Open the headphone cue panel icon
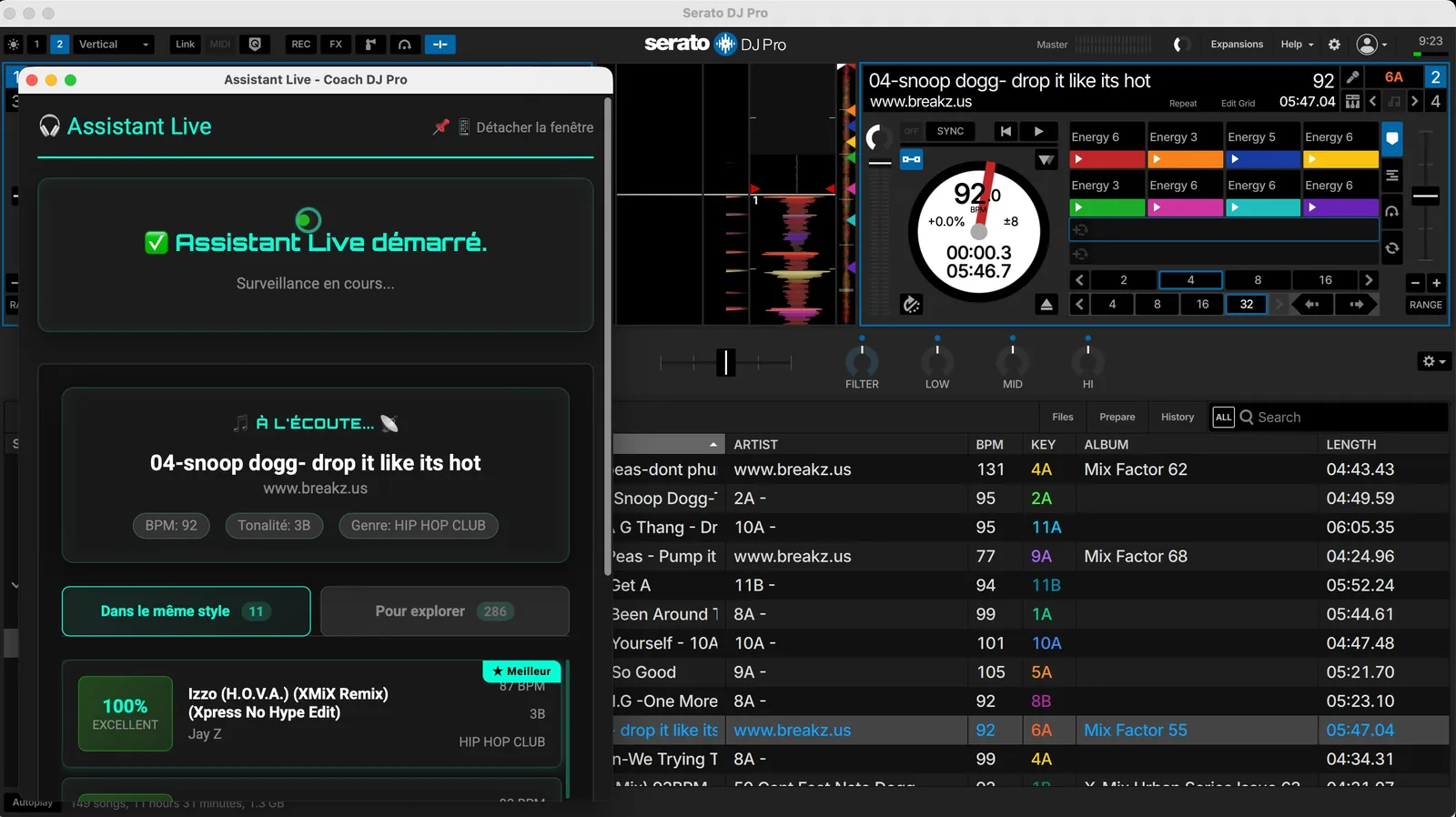The width and height of the screenshot is (1456, 817). point(405,45)
